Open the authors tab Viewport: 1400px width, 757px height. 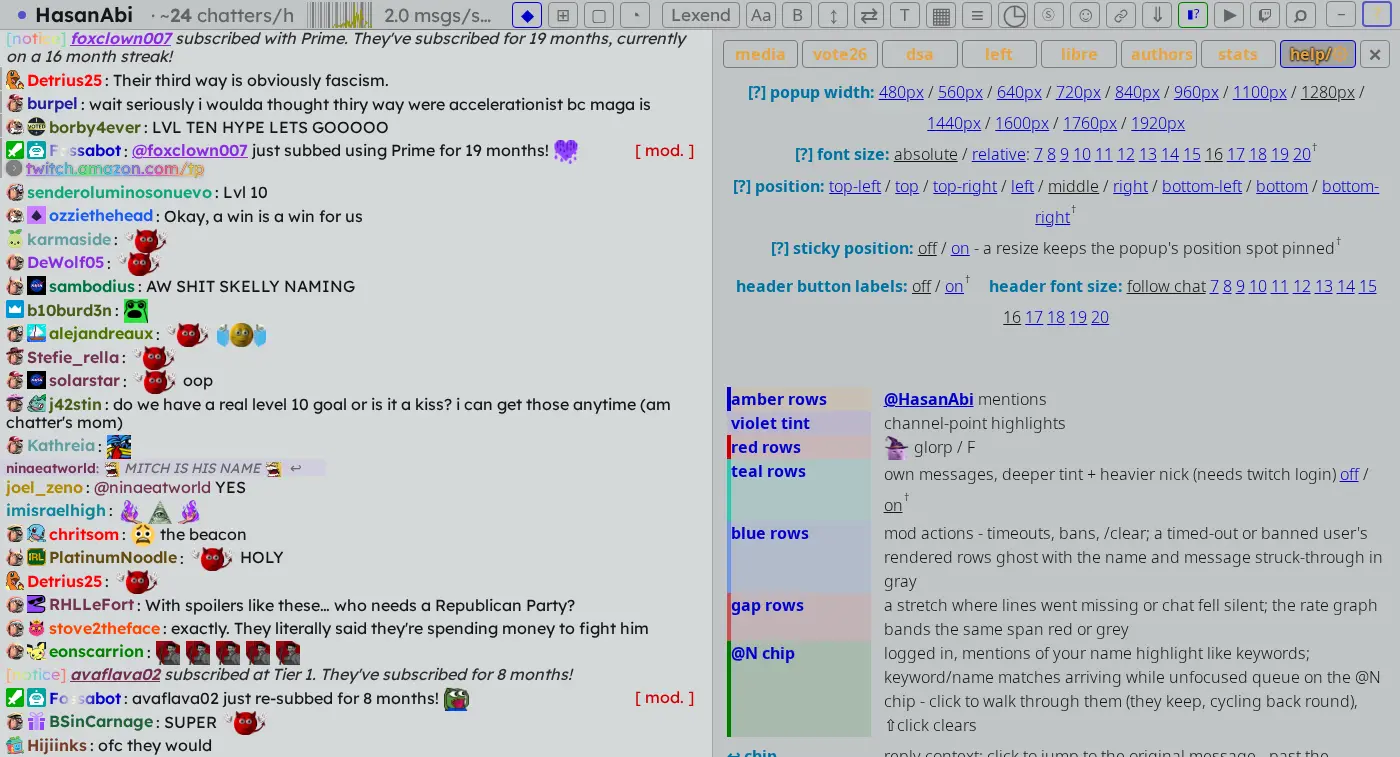tap(1158, 54)
